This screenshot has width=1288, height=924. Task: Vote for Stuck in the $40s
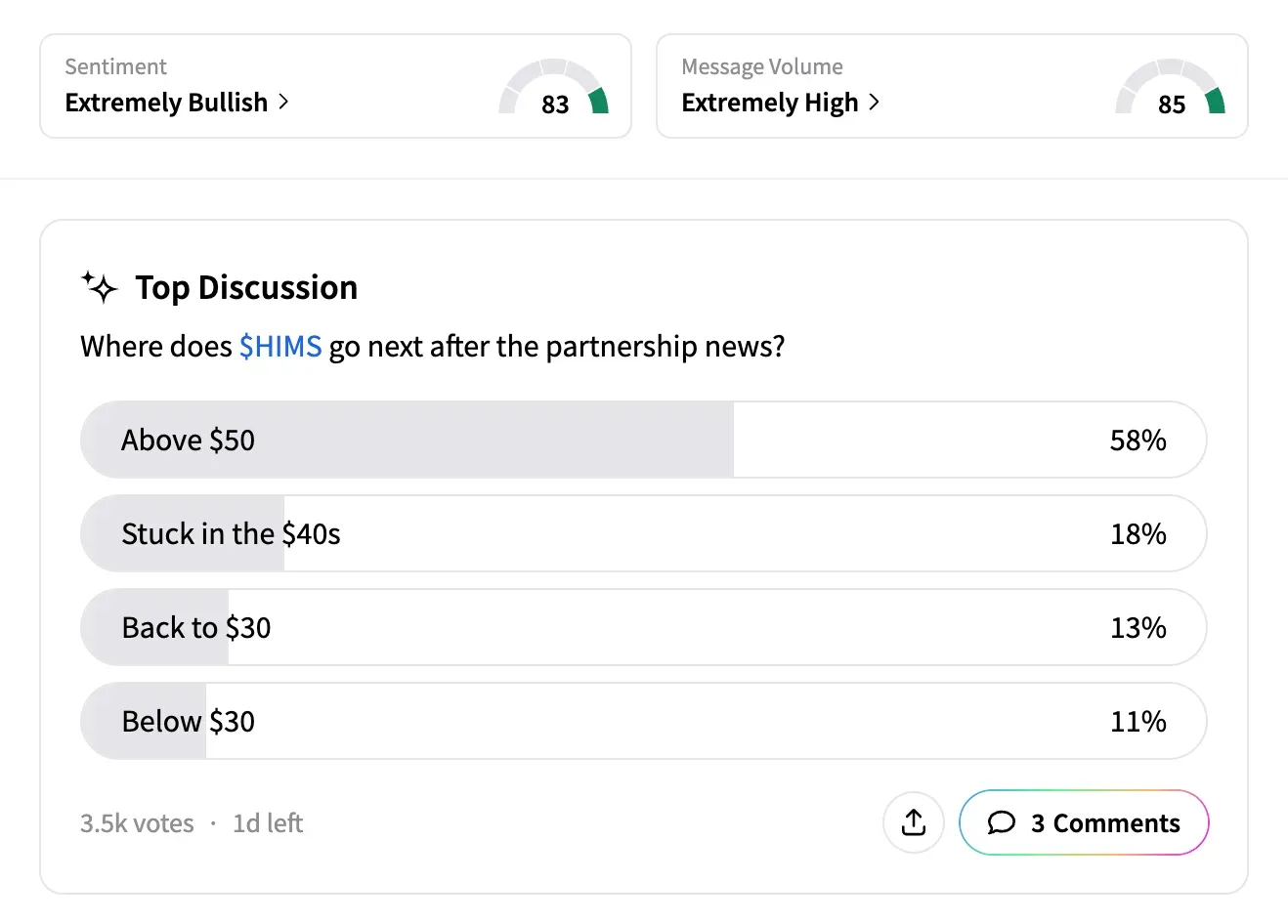click(643, 533)
